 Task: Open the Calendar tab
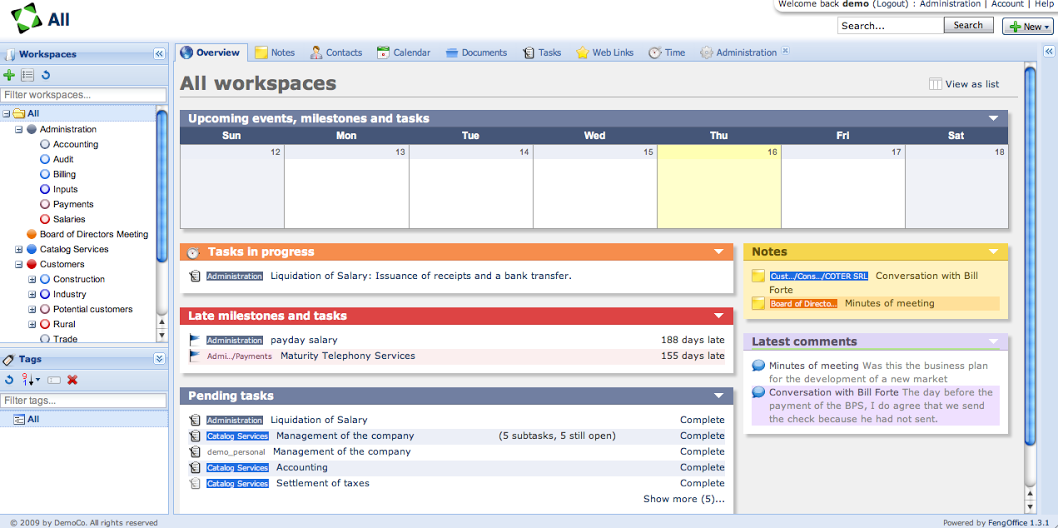(x=403, y=53)
